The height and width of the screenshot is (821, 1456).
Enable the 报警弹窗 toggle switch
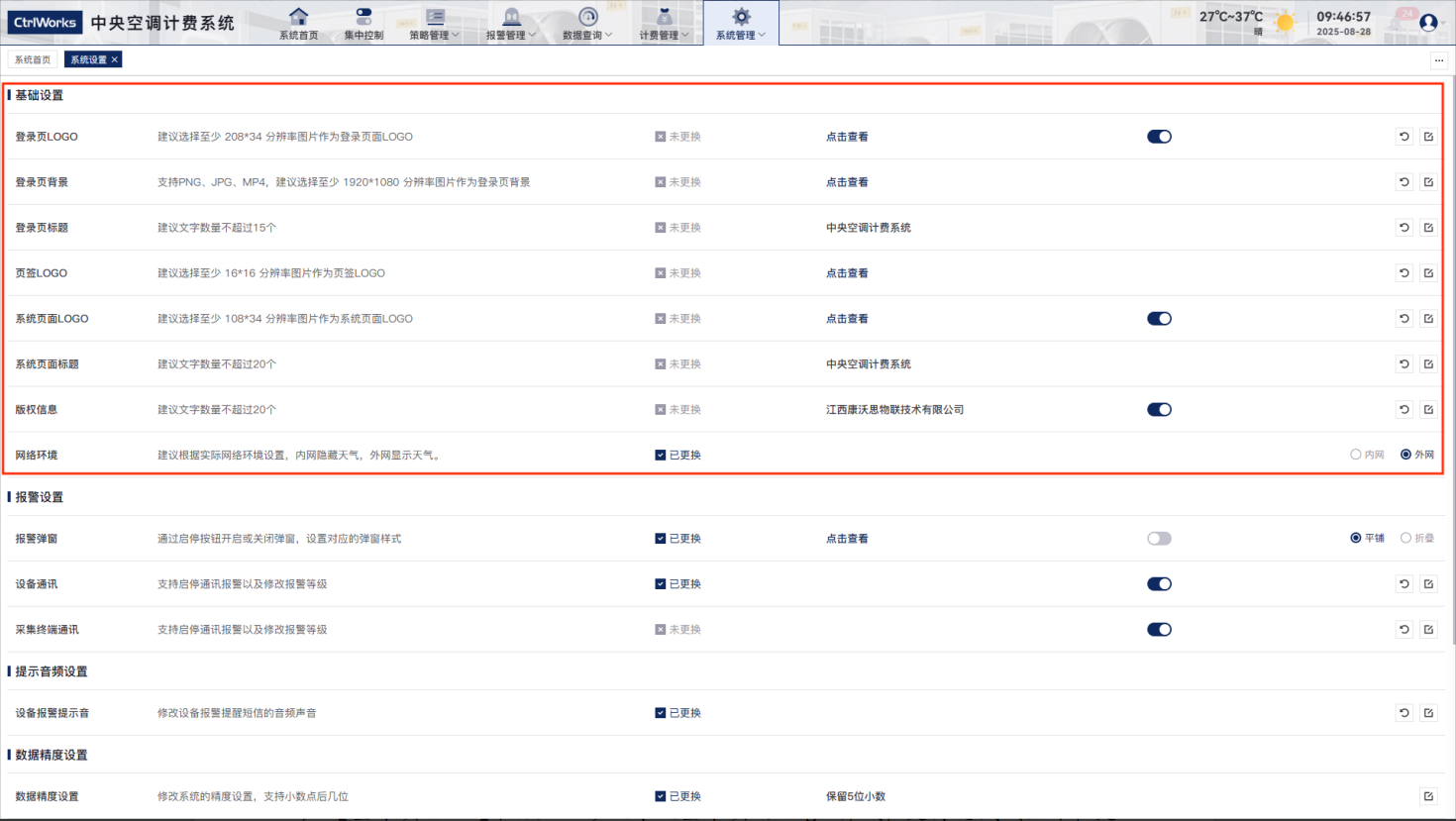(1159, 539)
